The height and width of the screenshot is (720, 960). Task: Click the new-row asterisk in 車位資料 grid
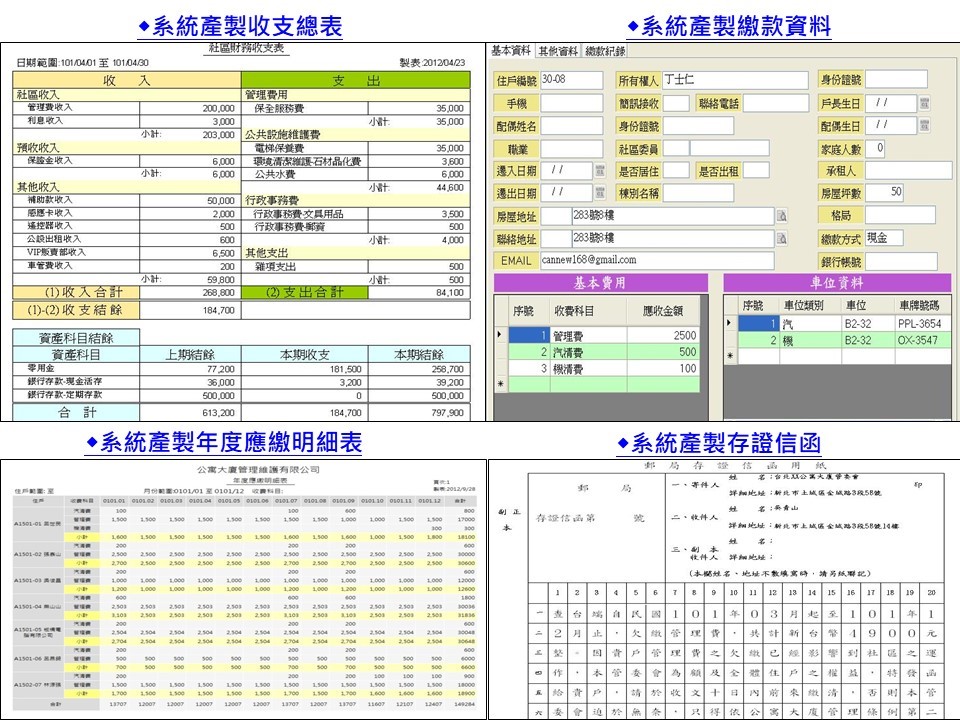point(729,355)
